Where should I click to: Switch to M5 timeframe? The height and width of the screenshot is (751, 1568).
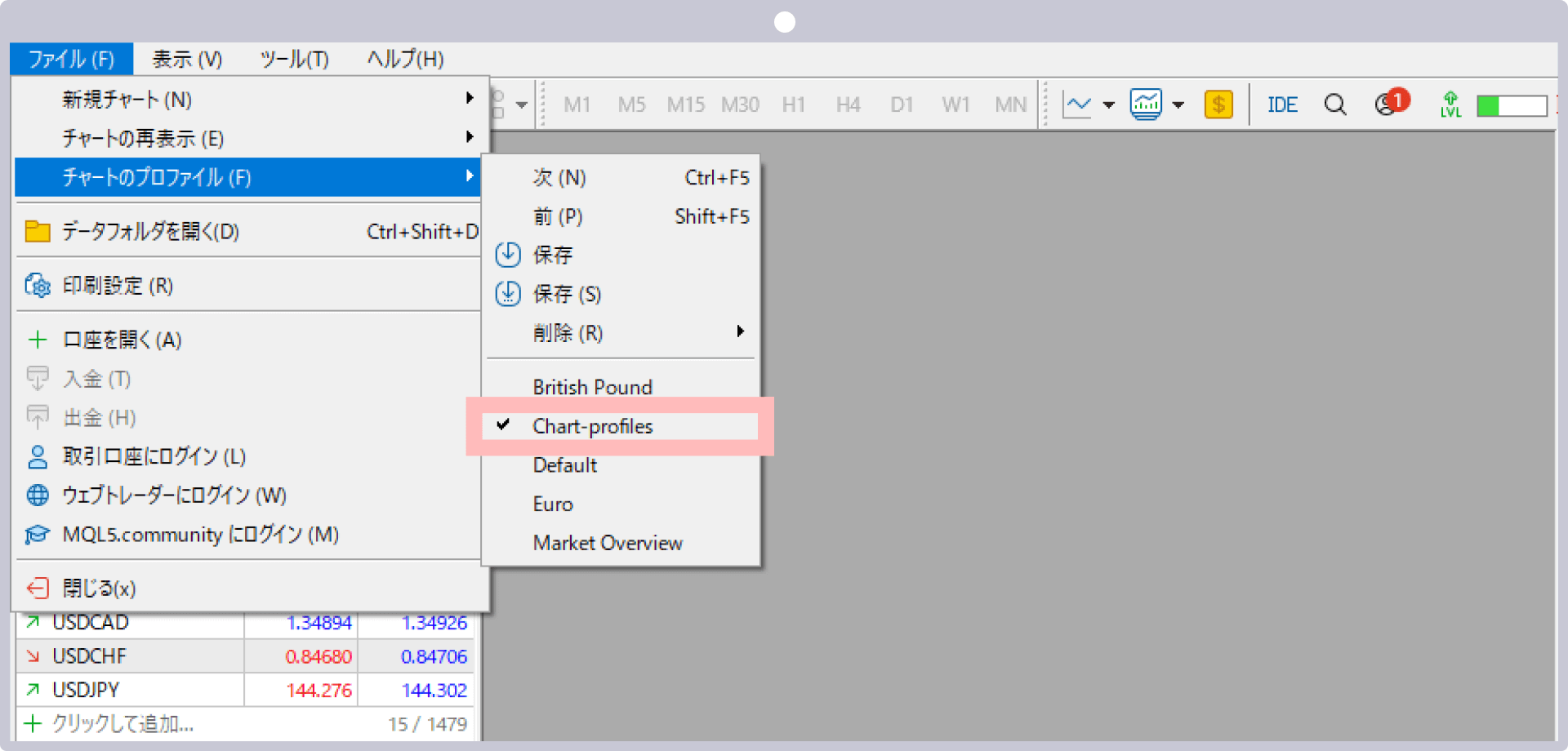[631, 104]
